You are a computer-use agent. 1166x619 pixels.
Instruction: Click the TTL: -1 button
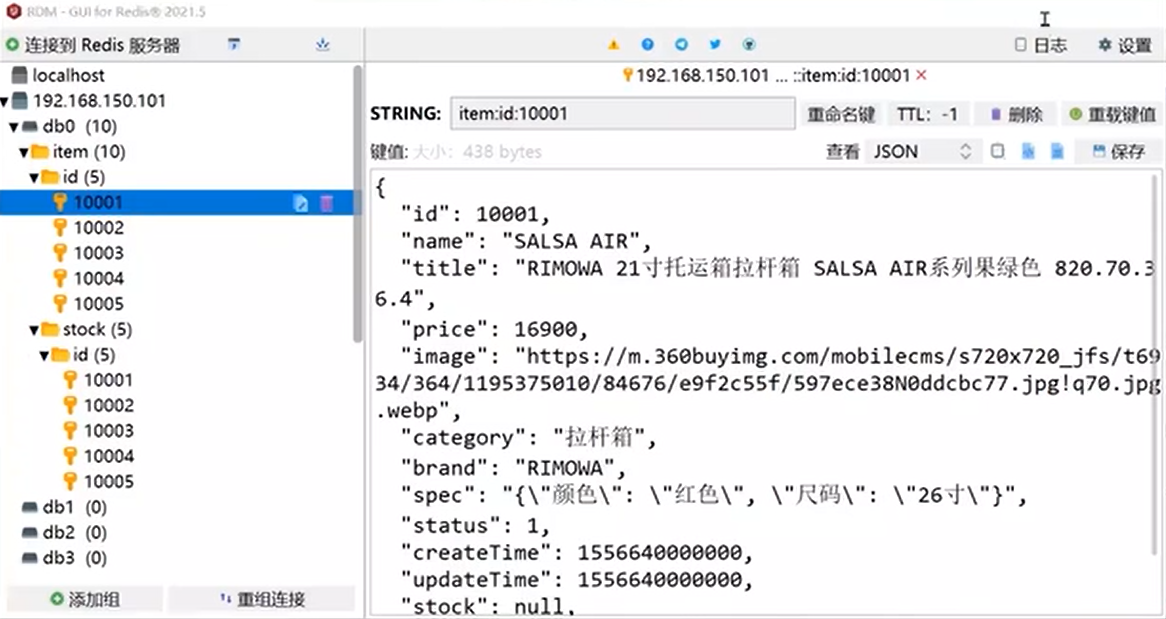coord(927,115)
